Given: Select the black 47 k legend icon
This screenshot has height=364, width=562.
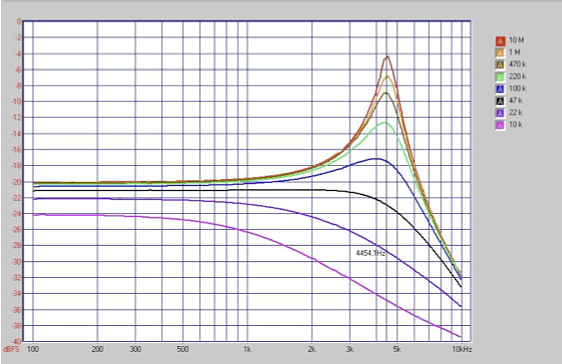Looking at the screenshot, I should click(x=500, y=101).
